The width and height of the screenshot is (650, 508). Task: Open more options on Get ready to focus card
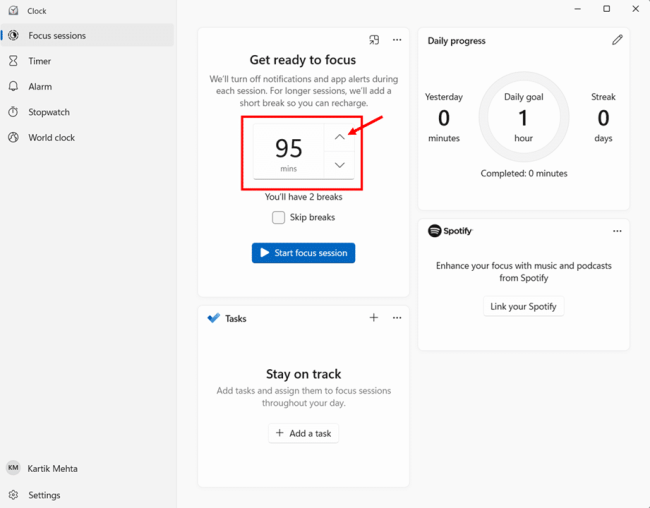[x=397, y=40]
